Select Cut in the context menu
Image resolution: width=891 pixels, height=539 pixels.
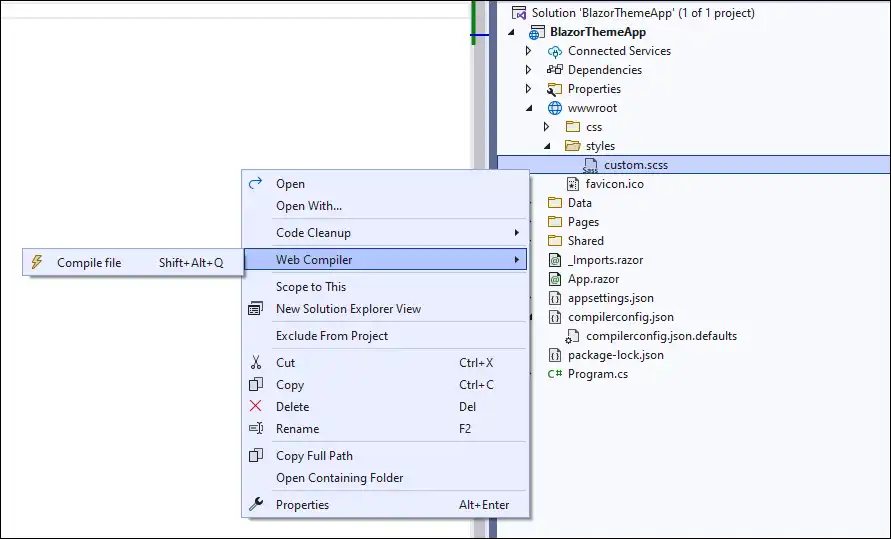[386, 362]
